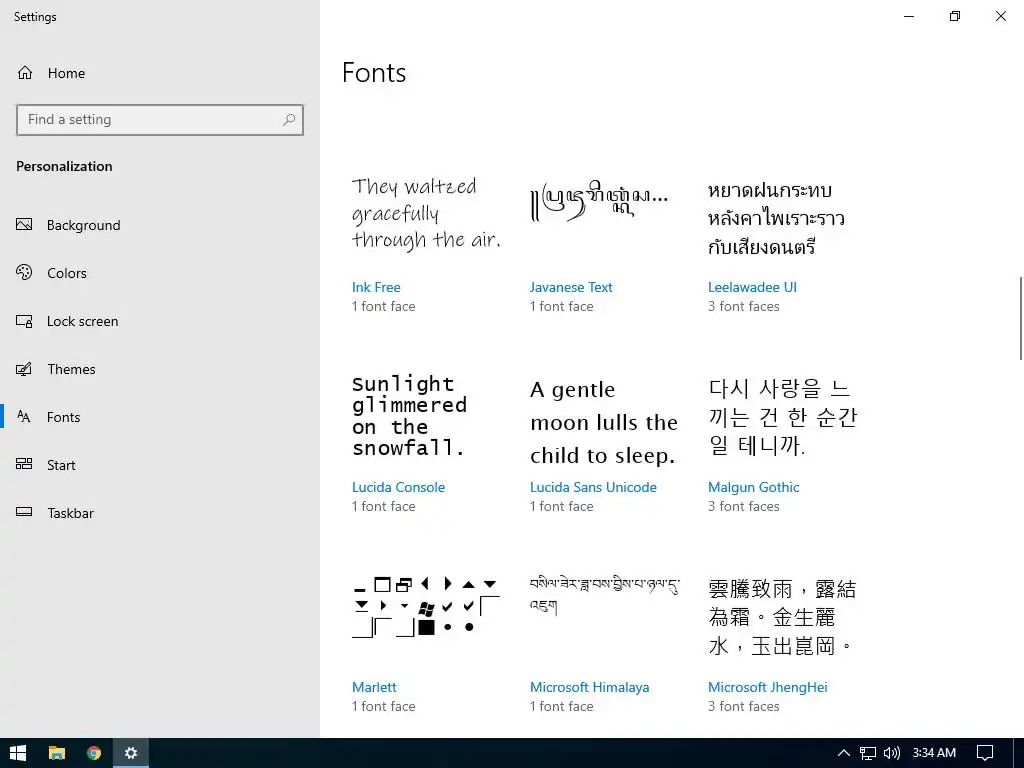1024x768 pixels.
Task: Go to the Background settings page
Action: click(160, 225)
